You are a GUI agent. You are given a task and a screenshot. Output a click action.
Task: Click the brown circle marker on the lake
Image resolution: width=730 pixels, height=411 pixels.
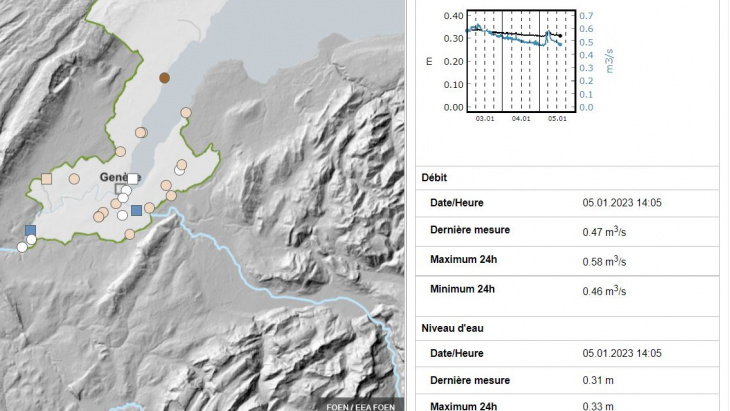point(165,78)
